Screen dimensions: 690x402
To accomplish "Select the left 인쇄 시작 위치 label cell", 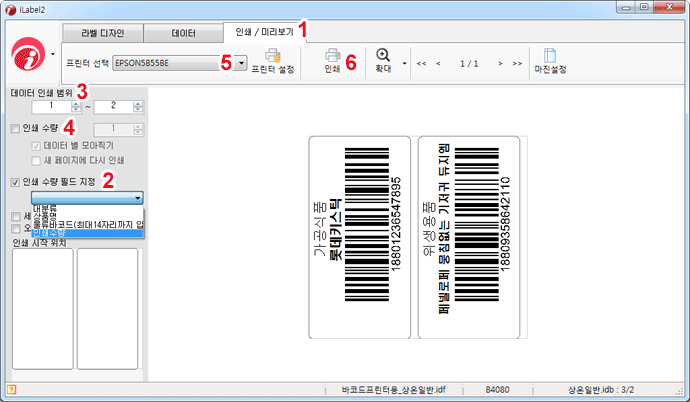I will pos(43,309).
